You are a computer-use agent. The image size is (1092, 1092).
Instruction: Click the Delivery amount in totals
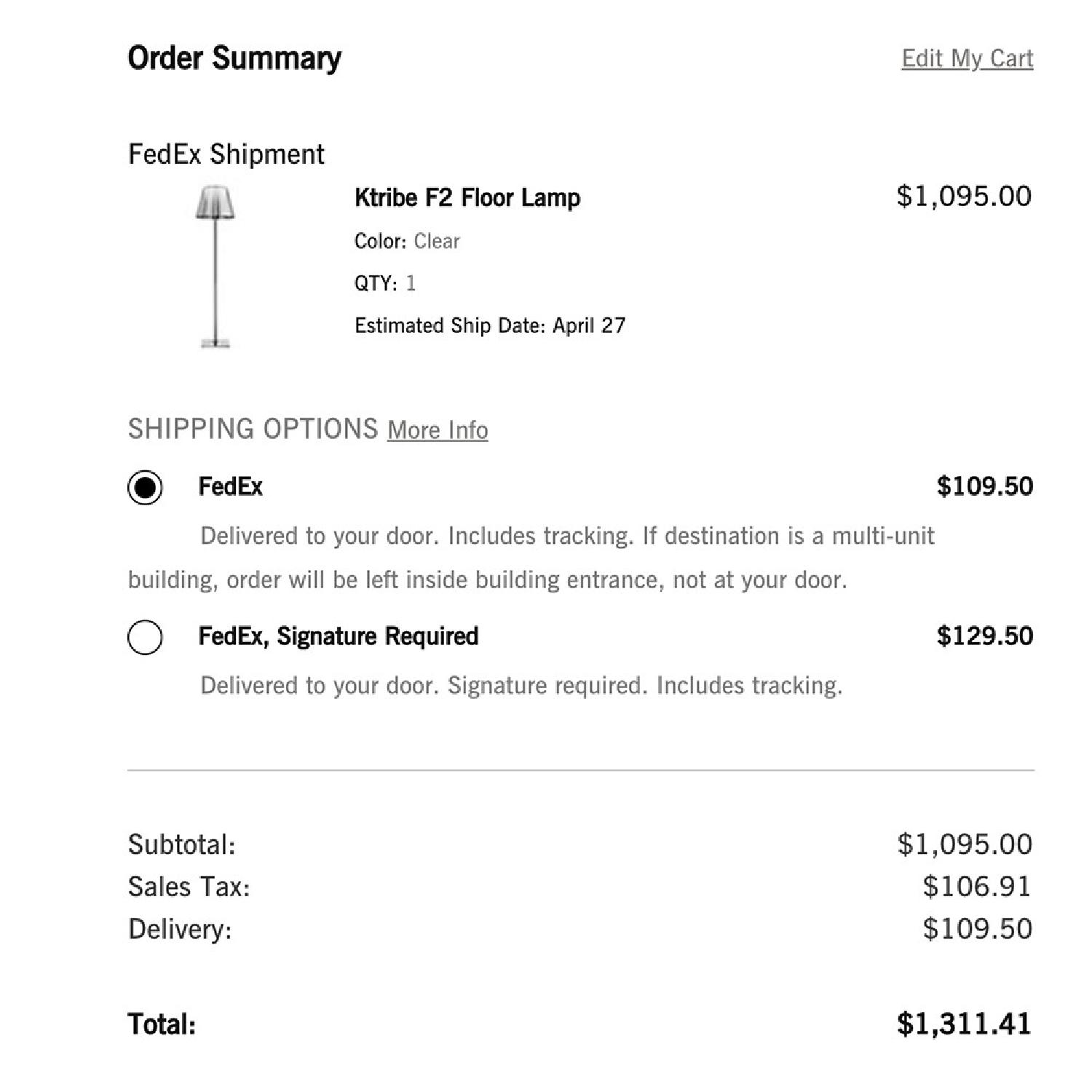click(x=976, y=929)
